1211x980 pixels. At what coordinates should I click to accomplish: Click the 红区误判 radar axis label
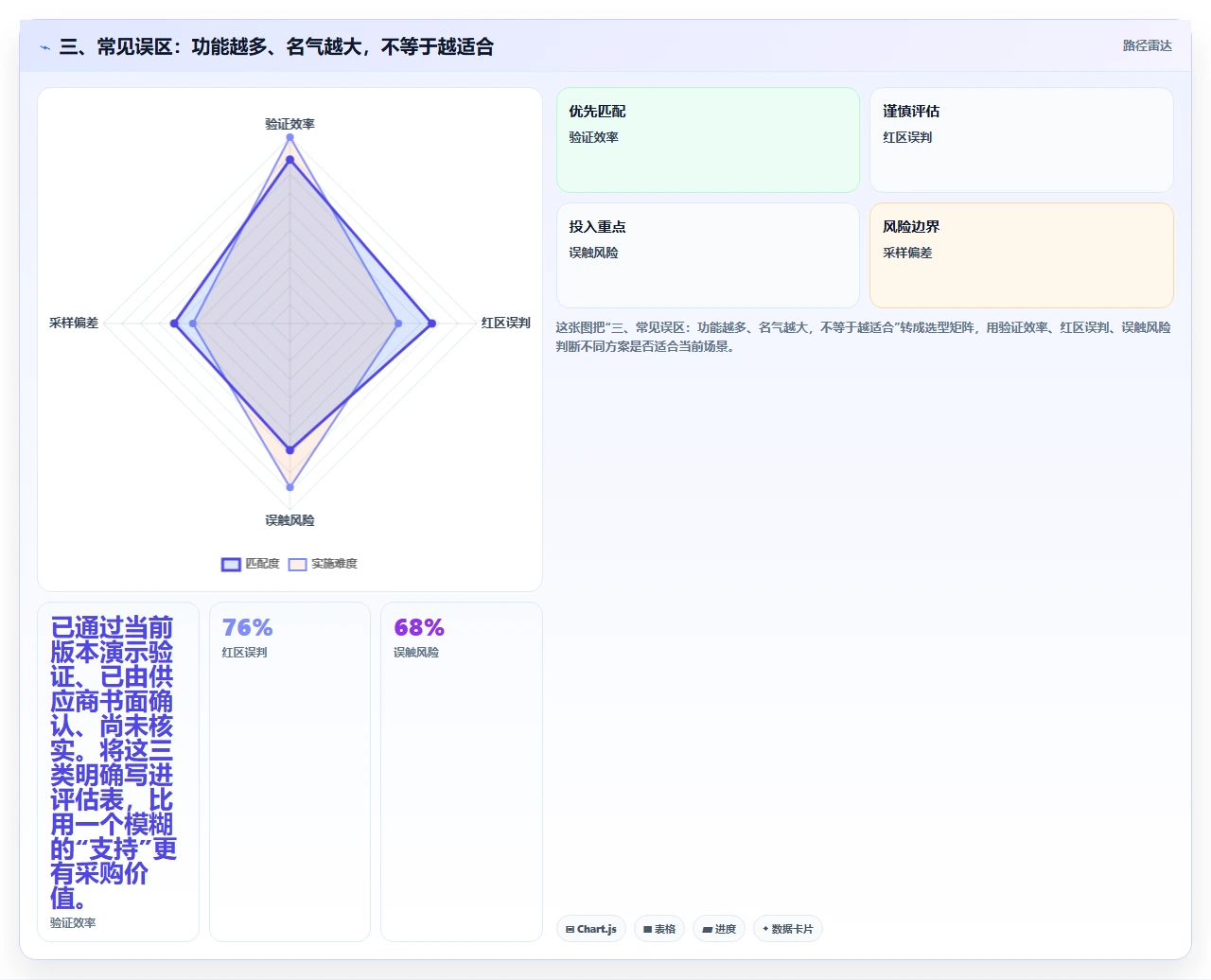[505, 323]
